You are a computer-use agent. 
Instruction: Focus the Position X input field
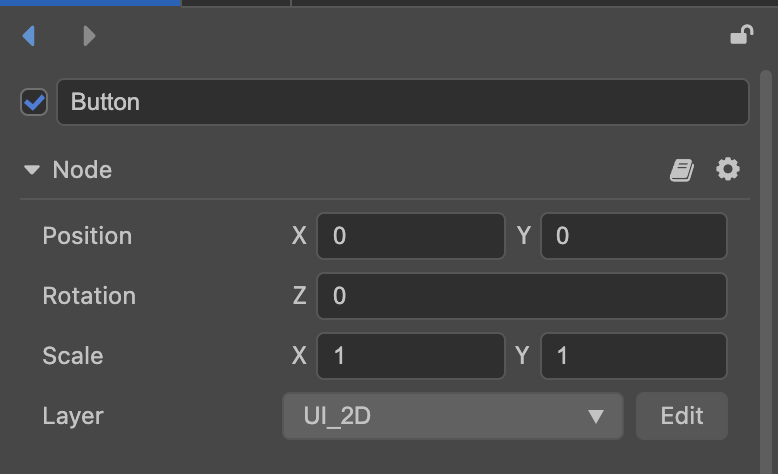point(410,236)
